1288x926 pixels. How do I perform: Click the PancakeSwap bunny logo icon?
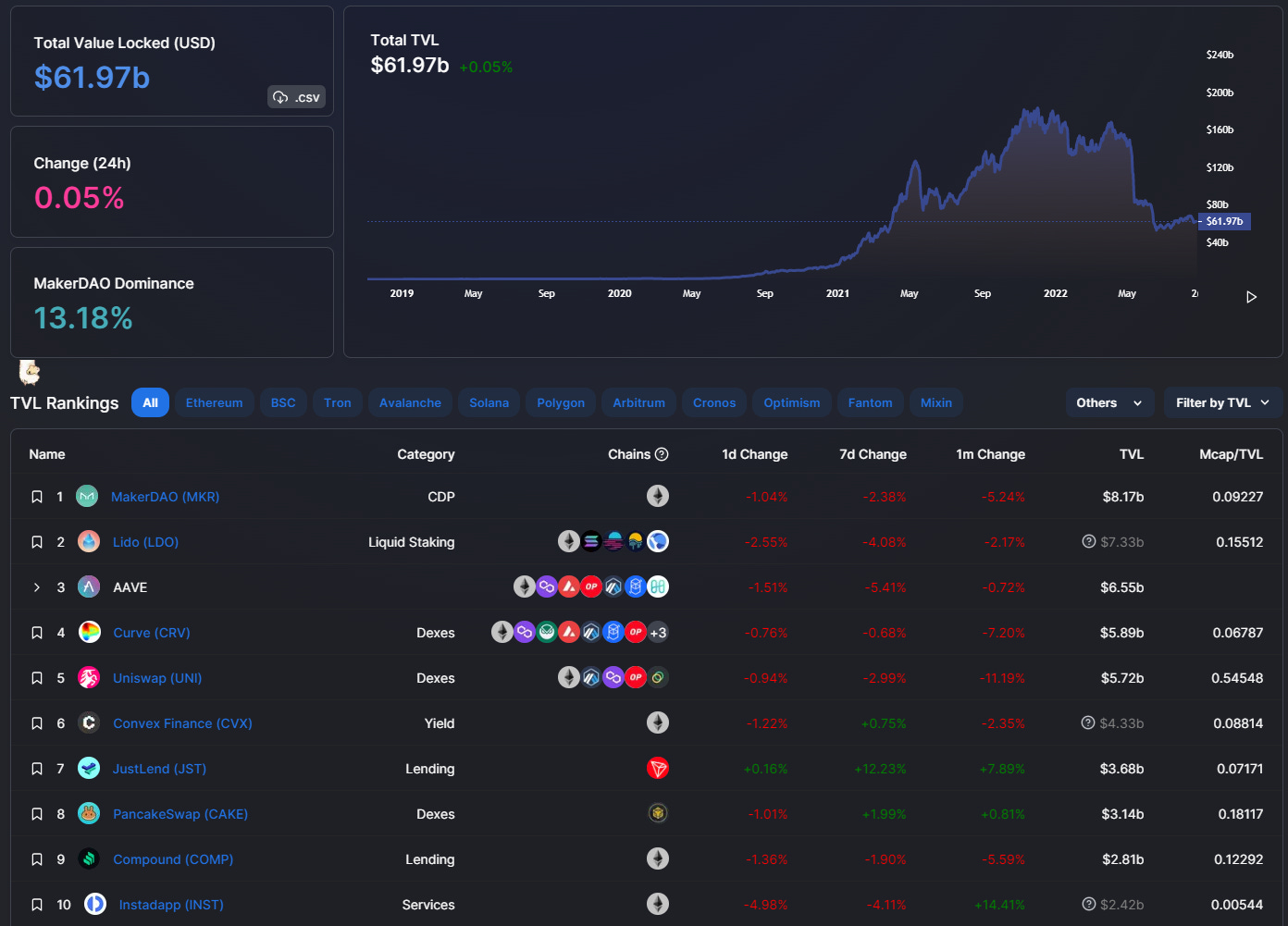click(x=89, y=813)
